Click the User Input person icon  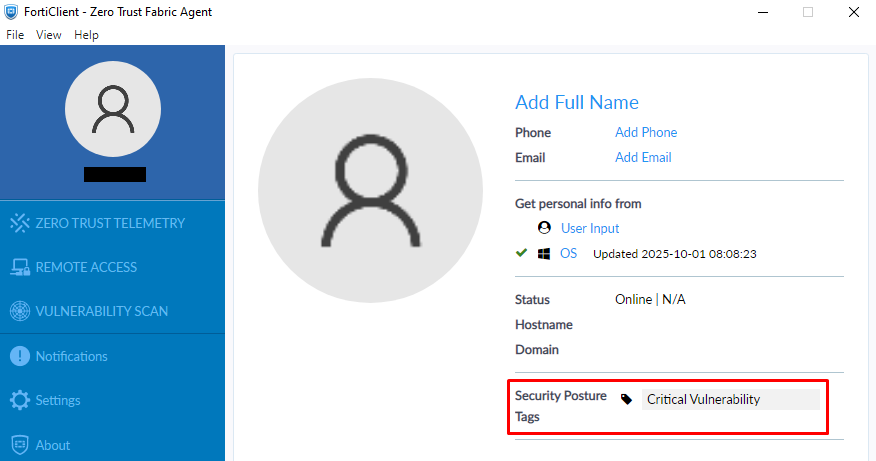tap(544, 227)
